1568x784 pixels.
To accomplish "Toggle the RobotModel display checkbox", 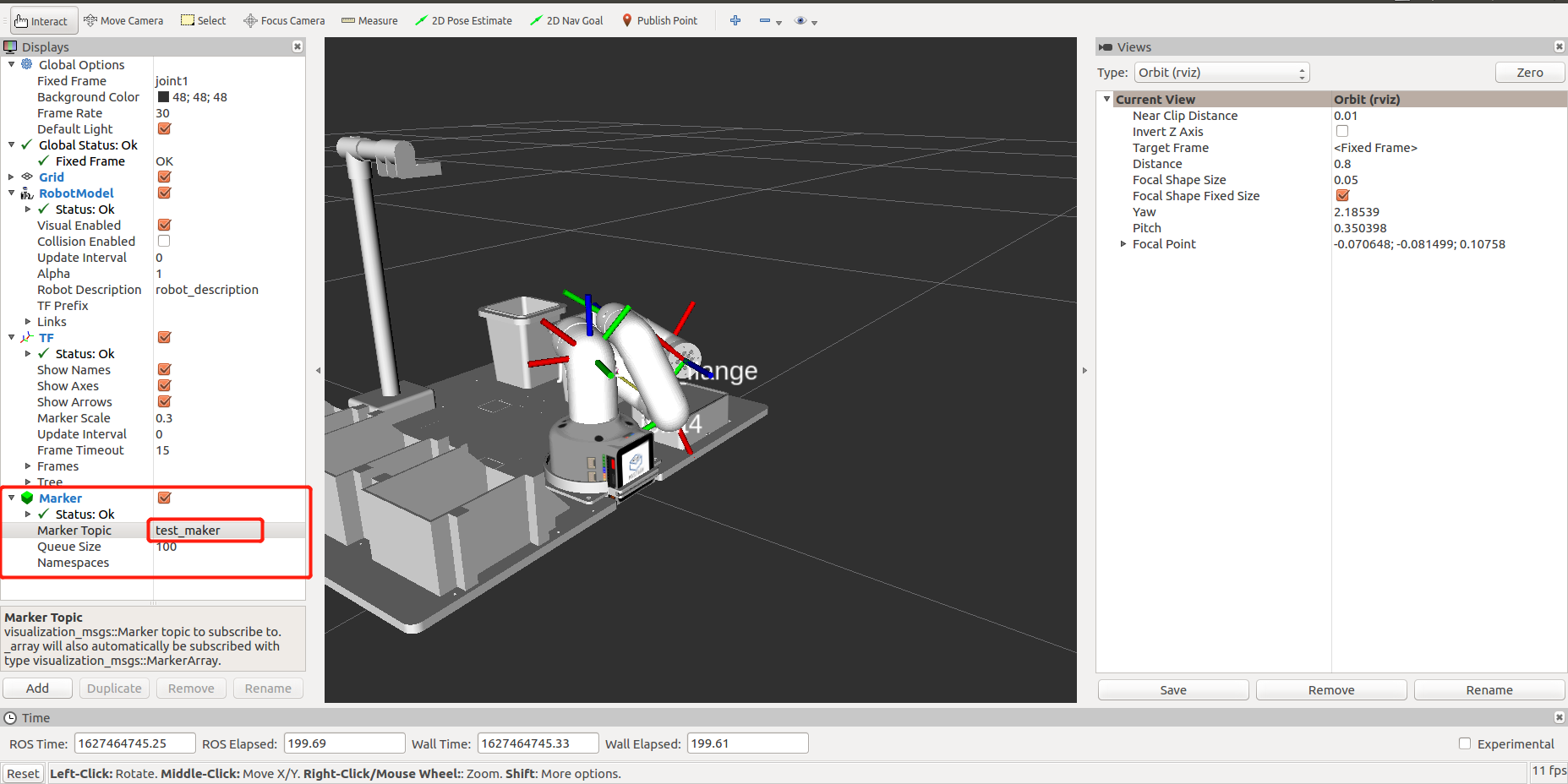I will [x=165, y=193].
